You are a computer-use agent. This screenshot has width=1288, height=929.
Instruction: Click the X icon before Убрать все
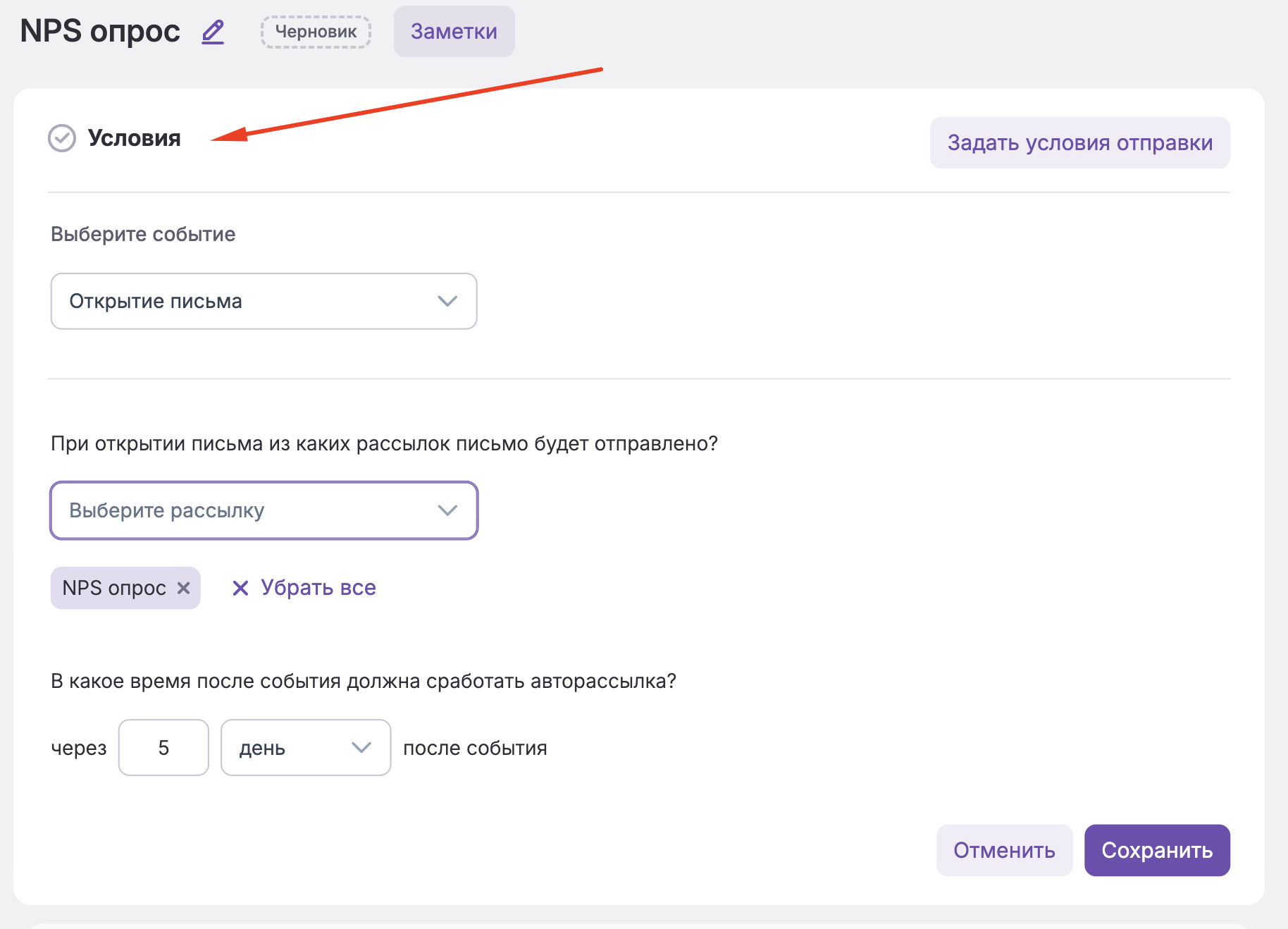(x=240, y=588)
